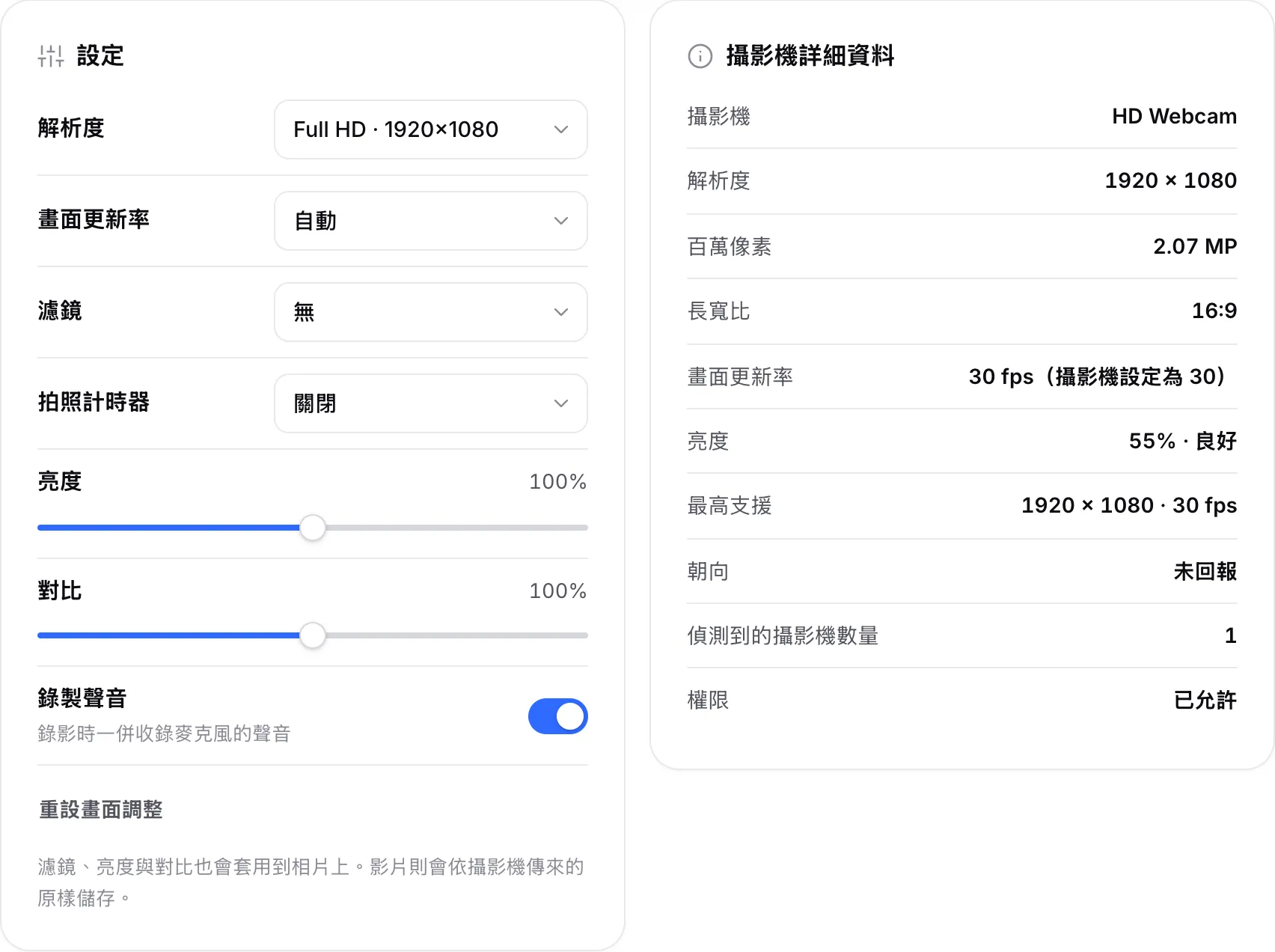Image resolution: width=1275 pixels, height=952 pixels.
Task: Select the HD Webcam camera name
Action: click(x=1174, y=116)
